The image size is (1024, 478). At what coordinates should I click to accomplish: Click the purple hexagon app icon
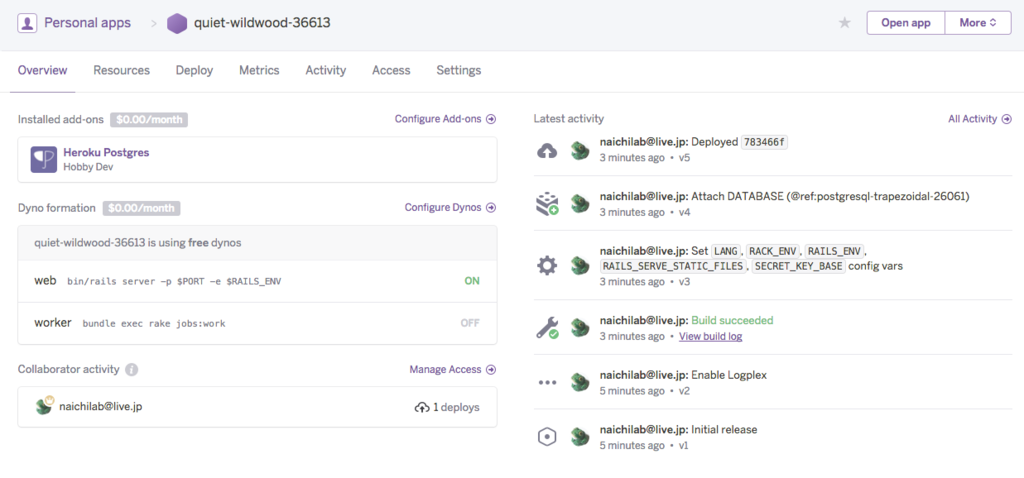click(177, 24)
